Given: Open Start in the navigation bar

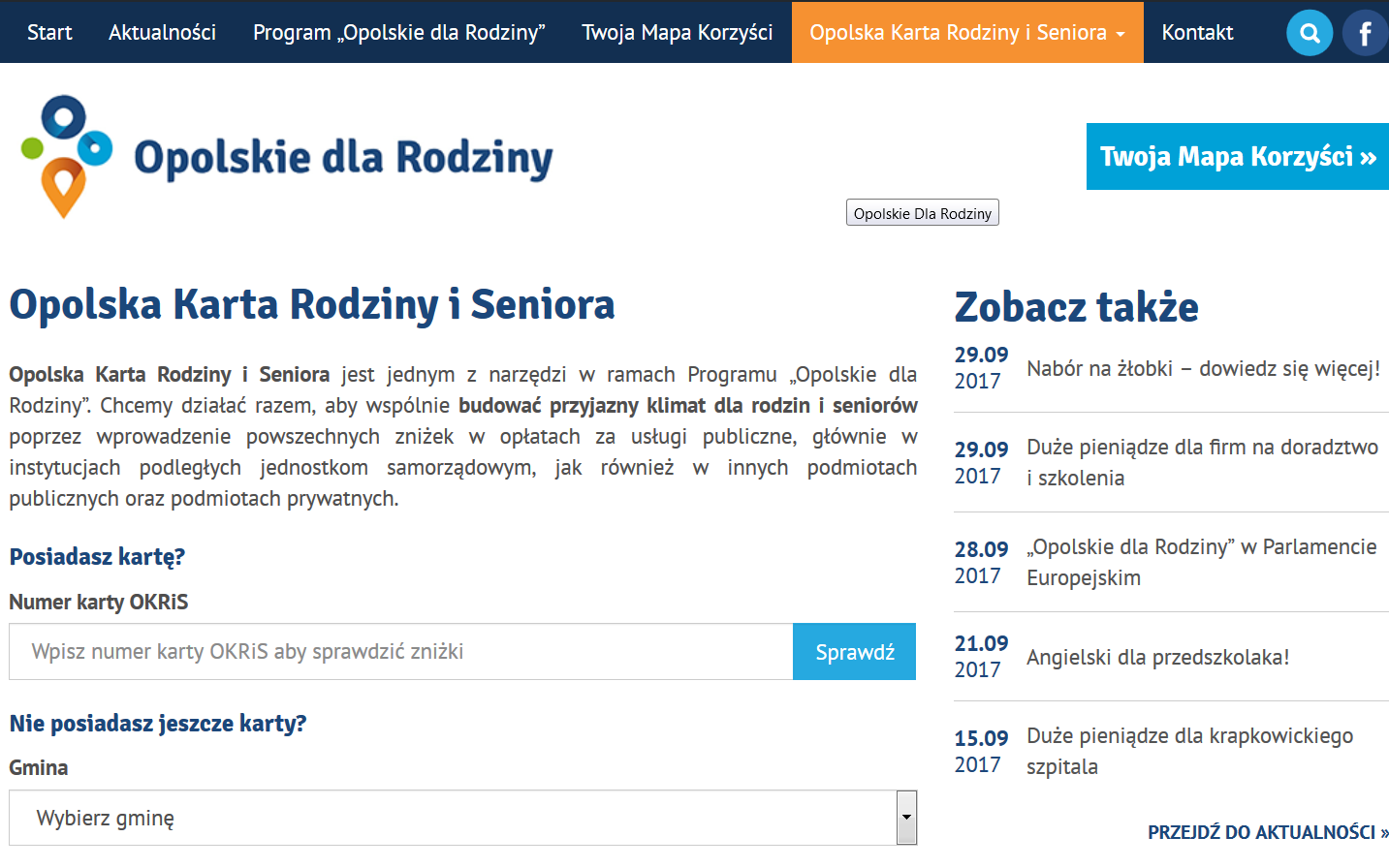Looking at the screenshot, I should (49, 32).
